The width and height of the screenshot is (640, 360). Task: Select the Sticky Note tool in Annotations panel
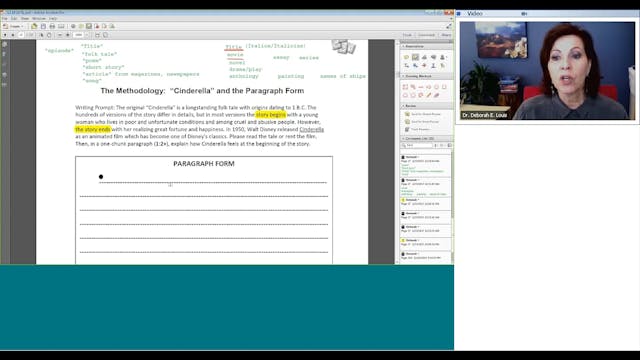(x=406, y=57)
